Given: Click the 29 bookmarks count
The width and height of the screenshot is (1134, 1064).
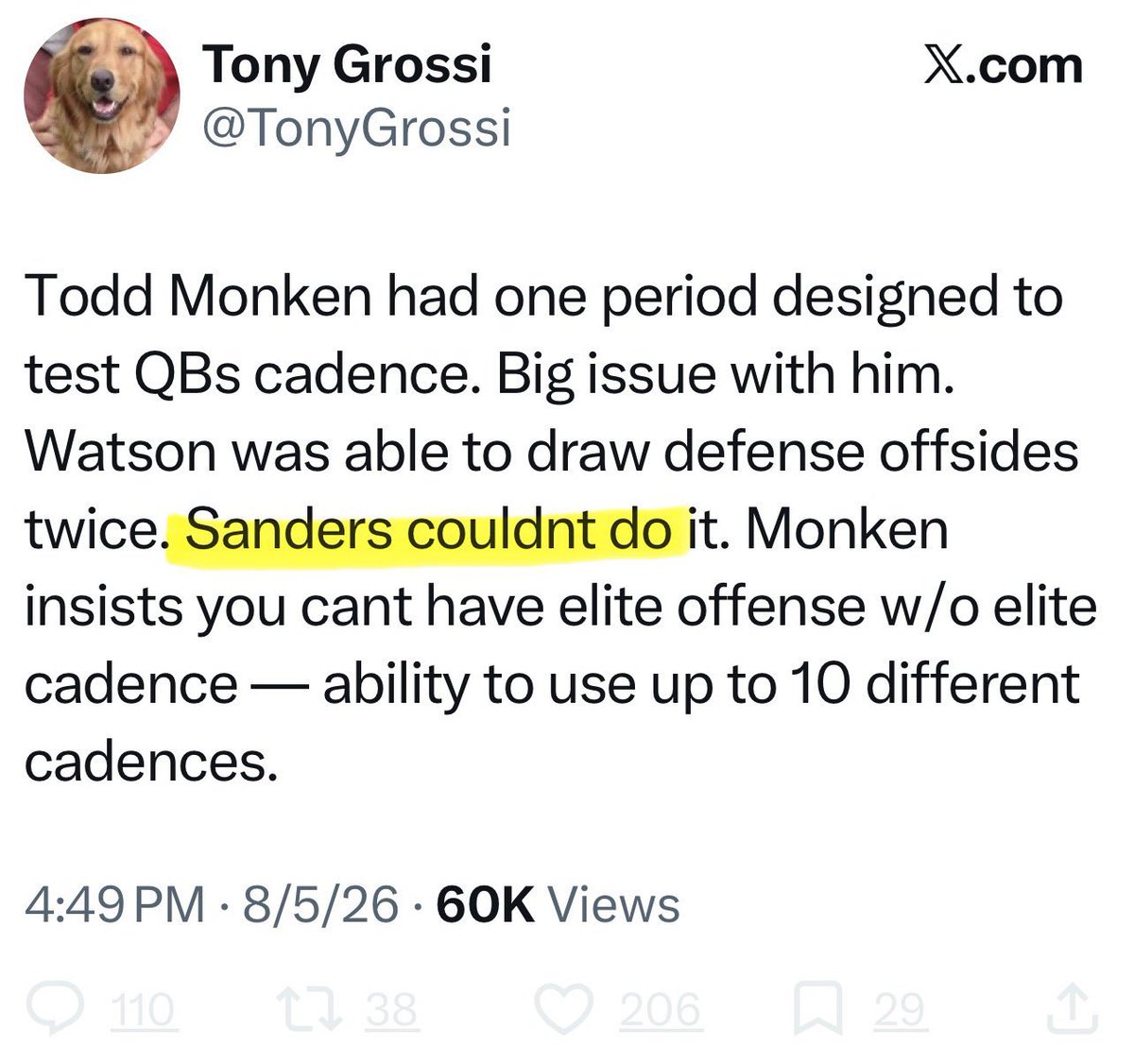Looking at the screenshot, I should 900,1010.
